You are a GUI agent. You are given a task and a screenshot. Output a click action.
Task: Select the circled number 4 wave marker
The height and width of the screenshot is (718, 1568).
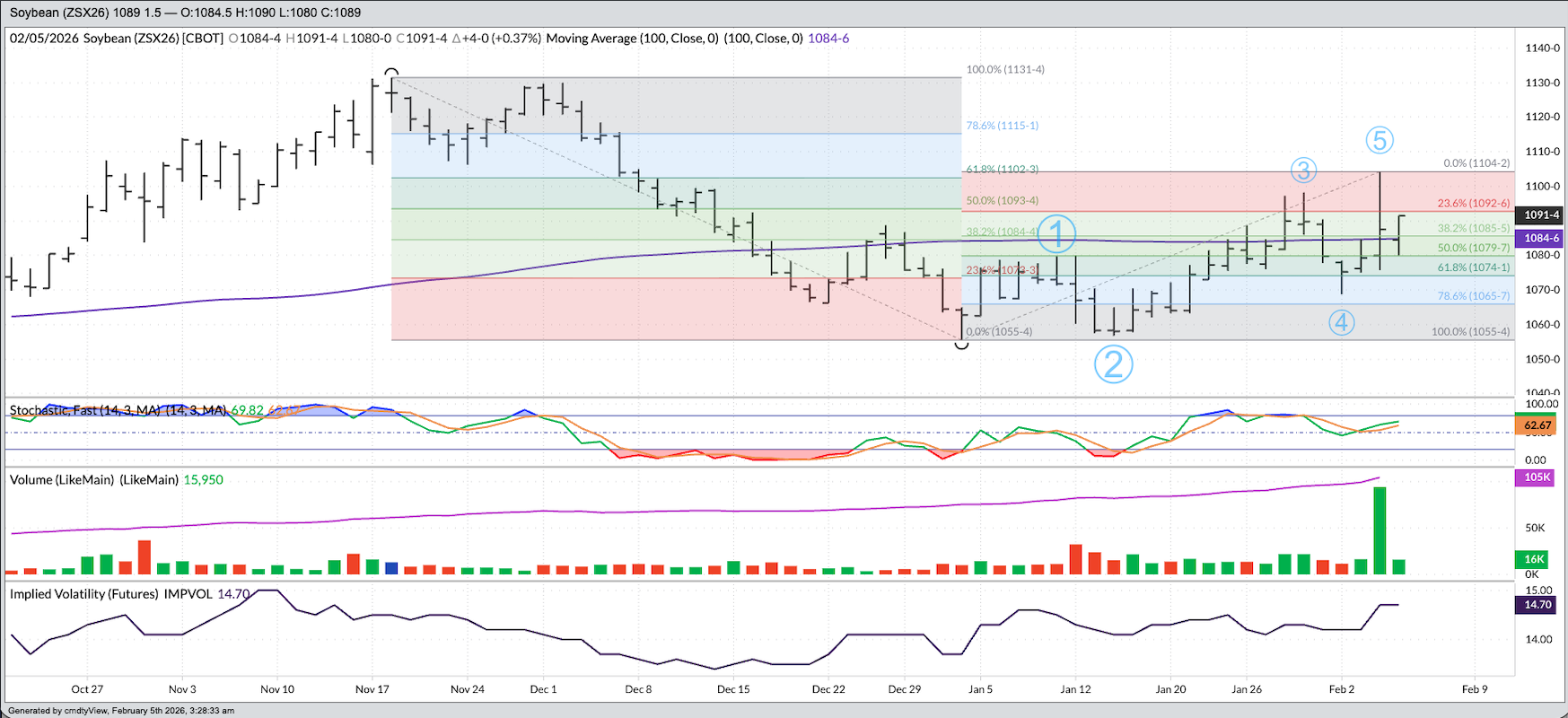pos(1341,322)
